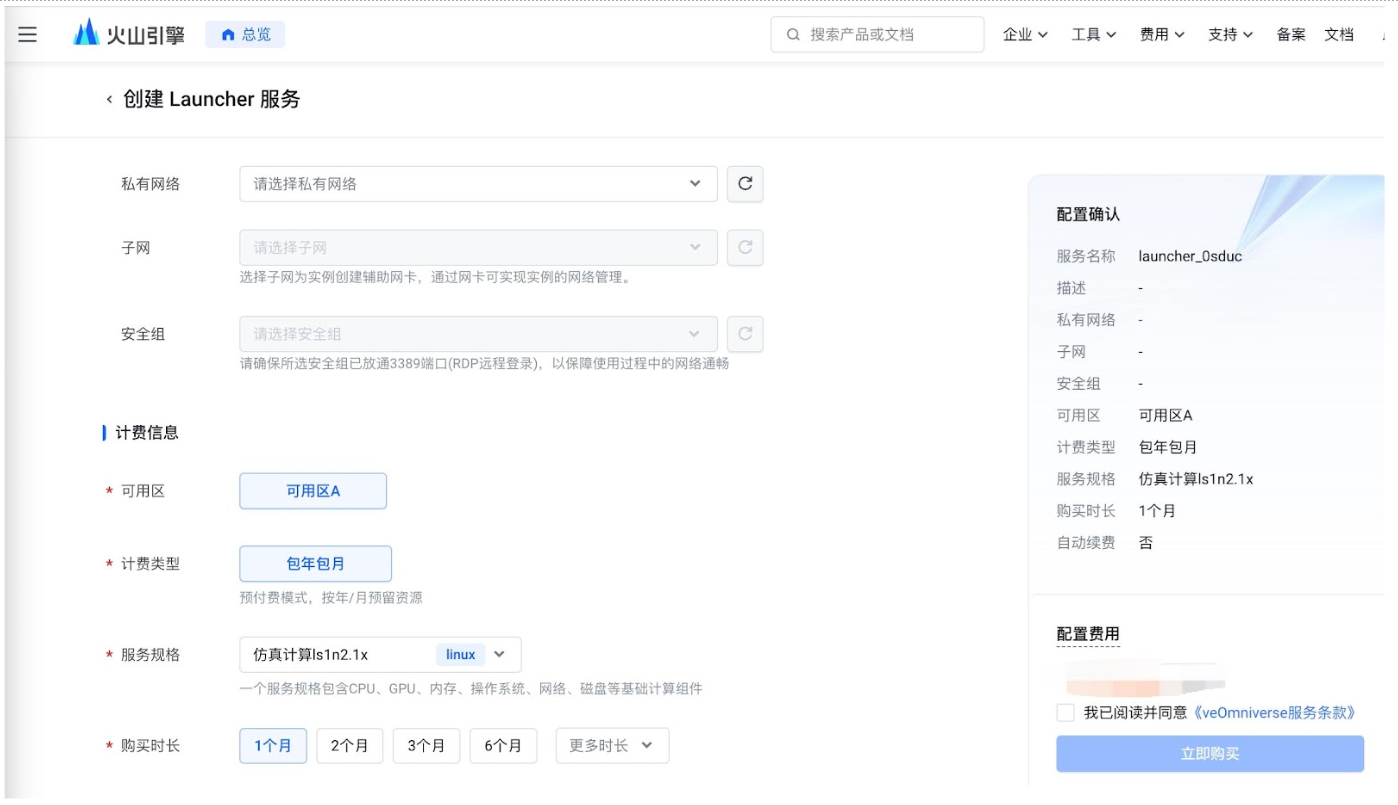The image size is (1398, 805).
Task: Open the 总览 overview home button
Action: pyautogui.click(x=245, y=35)
